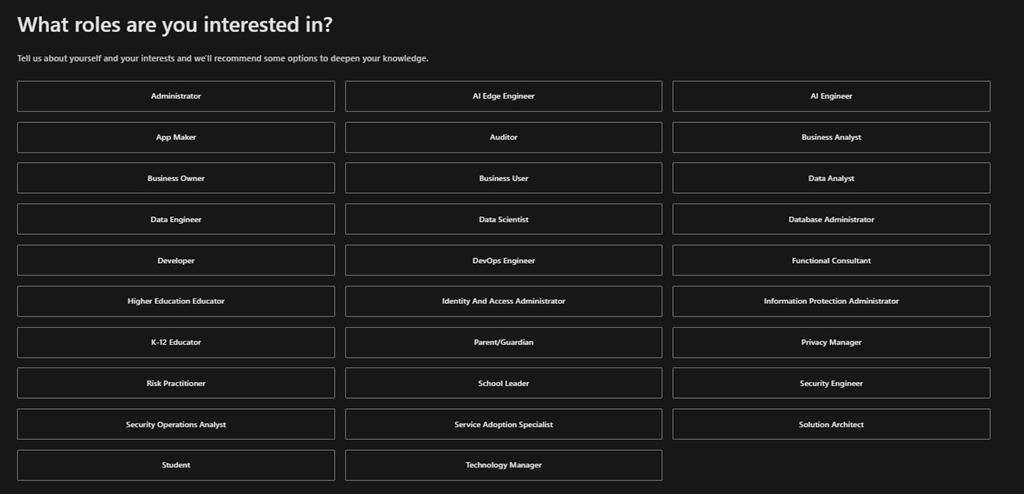Click the Developer role button

(x=176, y=260)
